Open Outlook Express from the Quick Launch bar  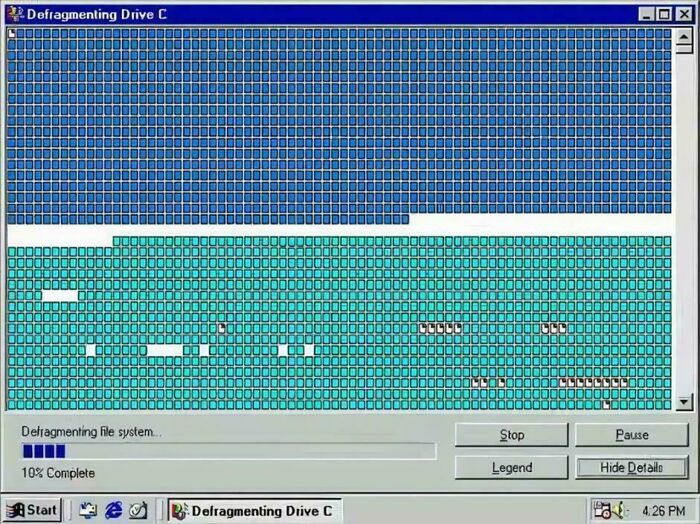tap(88, 510)
